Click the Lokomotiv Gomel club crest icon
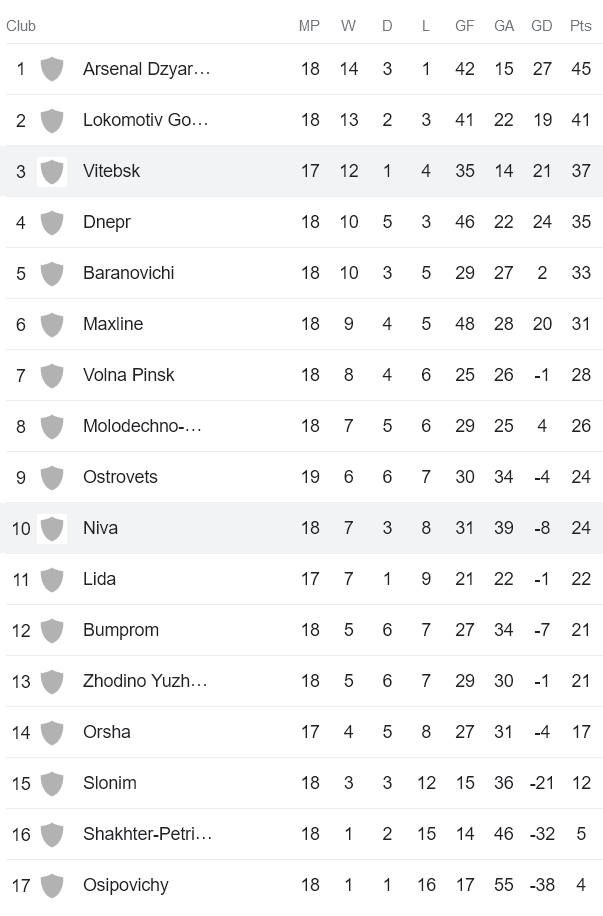The image size is (603, 916). 52,120
